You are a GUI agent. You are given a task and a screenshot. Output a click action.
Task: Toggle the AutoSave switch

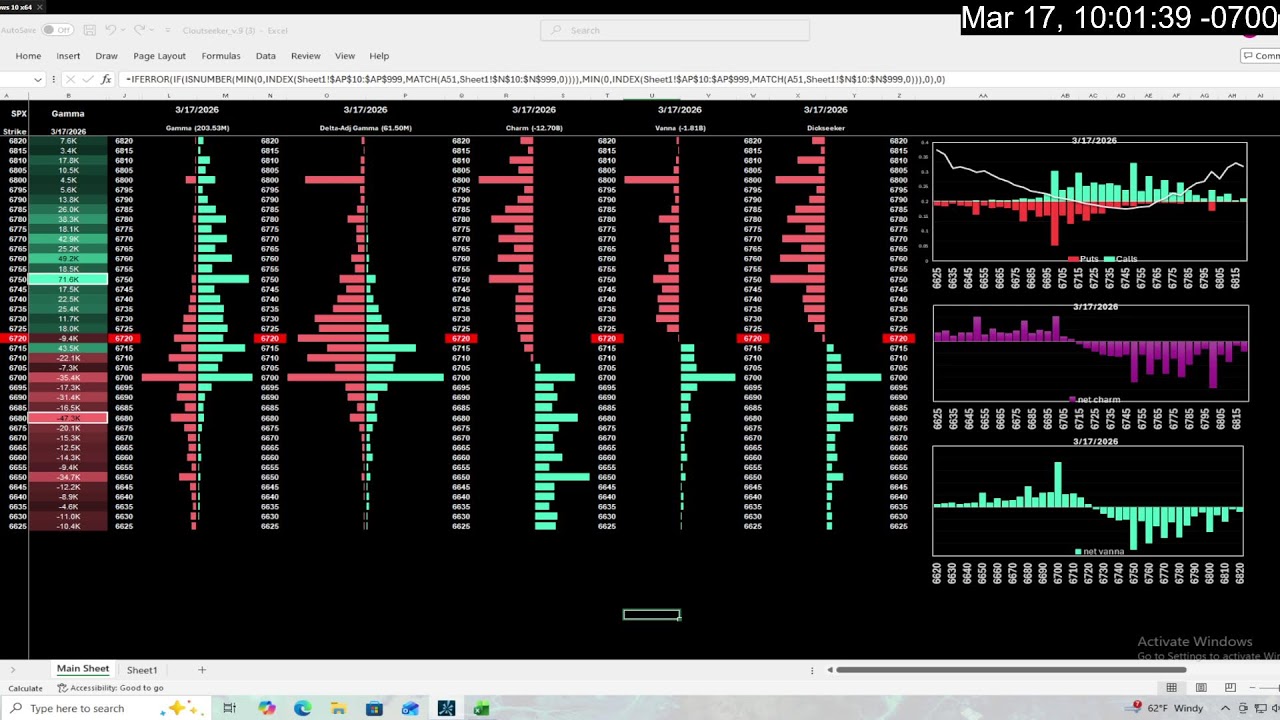pyautogui.click(x=57, y=30)
